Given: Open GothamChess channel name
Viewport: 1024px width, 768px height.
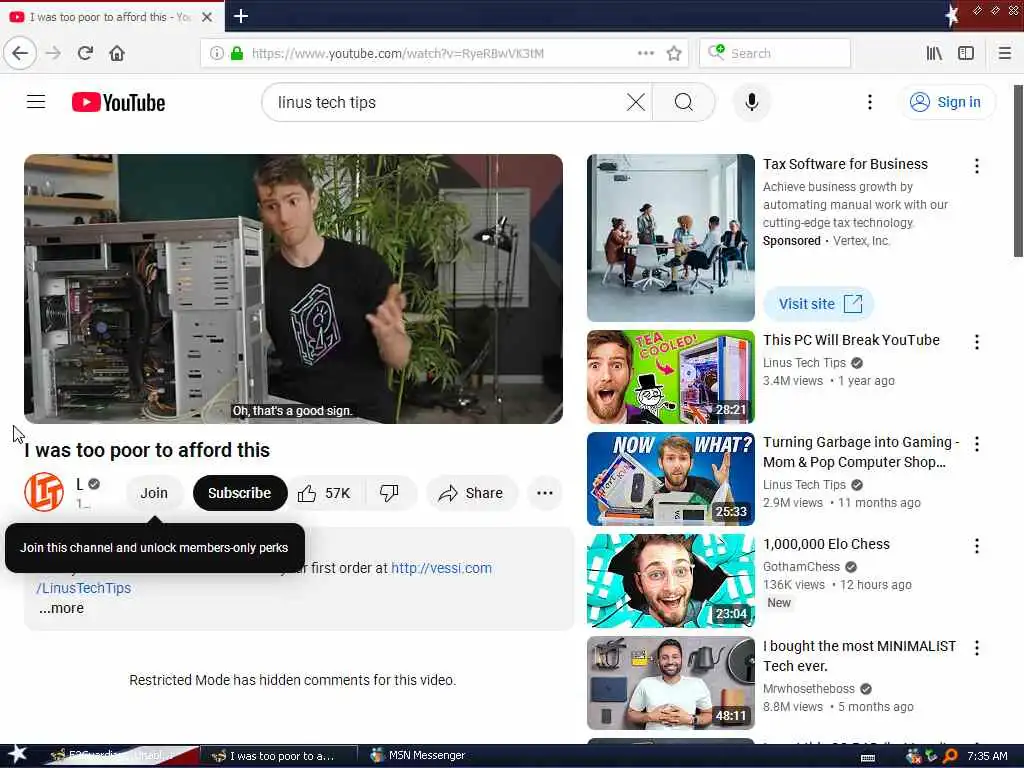Looking at the screenshot, I should (801, 566).
